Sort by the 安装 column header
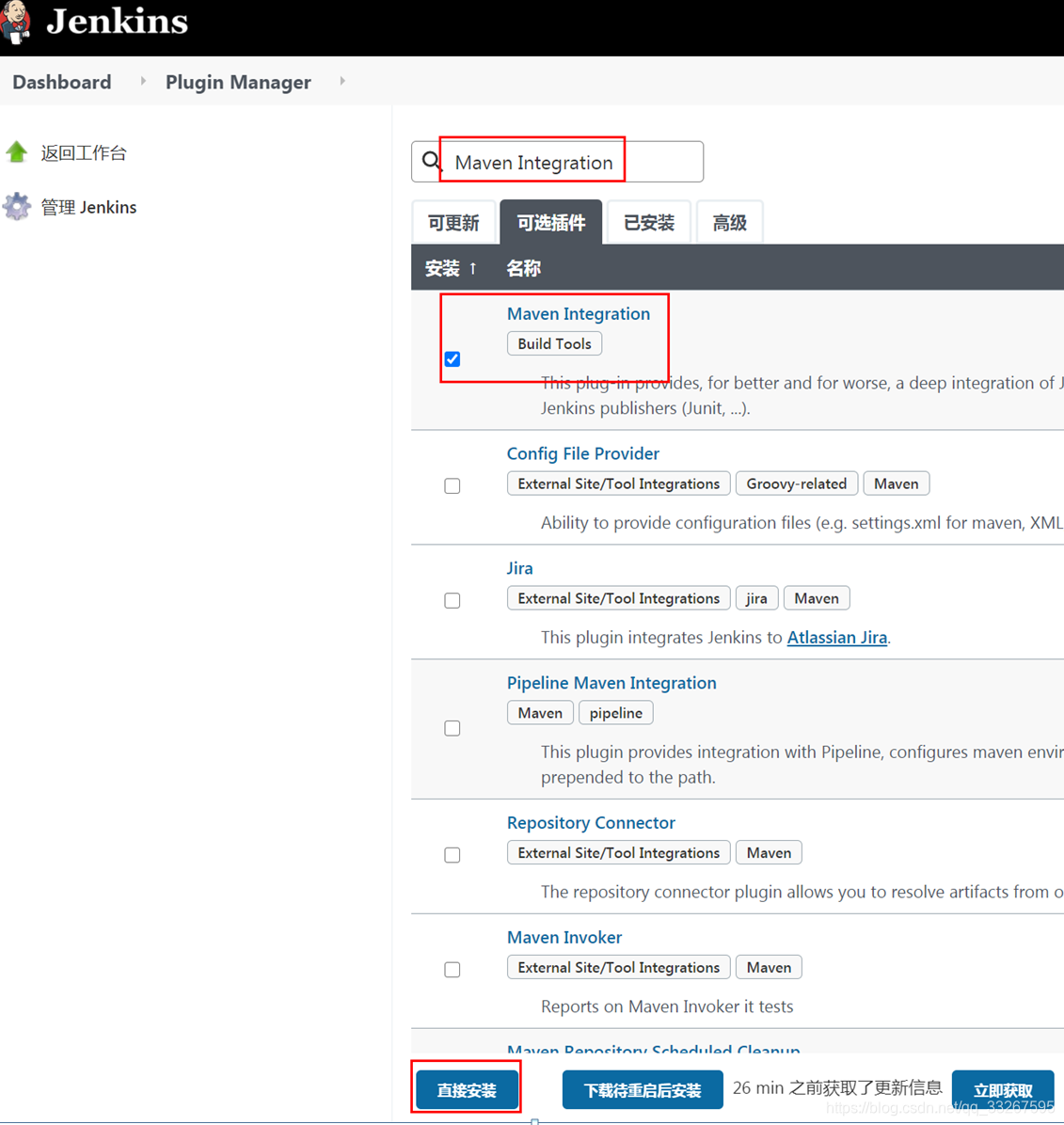This screenshot has width=1064, height=1125. (451, 268)
